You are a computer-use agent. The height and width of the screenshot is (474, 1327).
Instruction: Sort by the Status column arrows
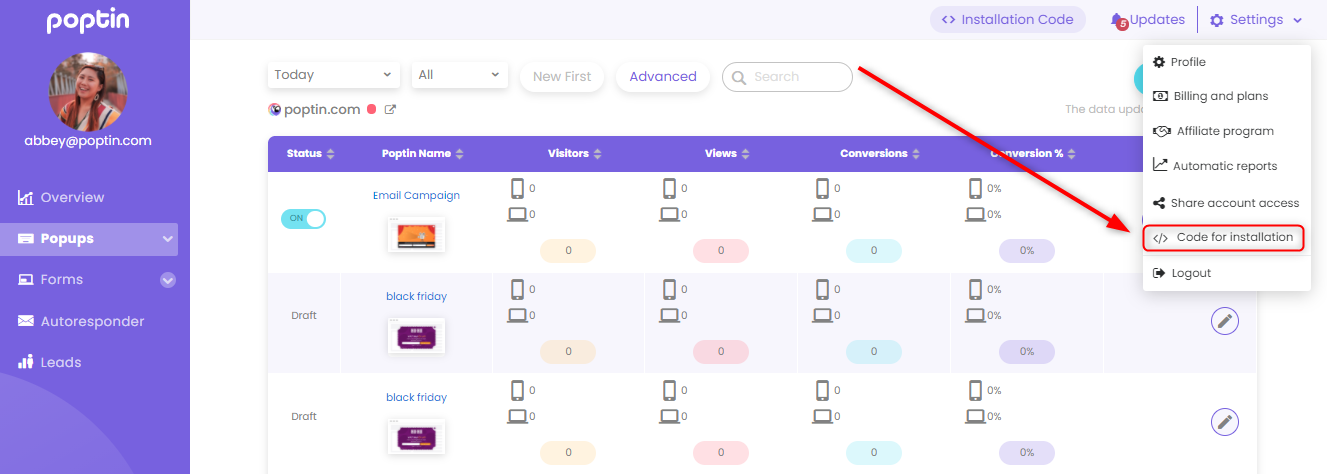330,154
